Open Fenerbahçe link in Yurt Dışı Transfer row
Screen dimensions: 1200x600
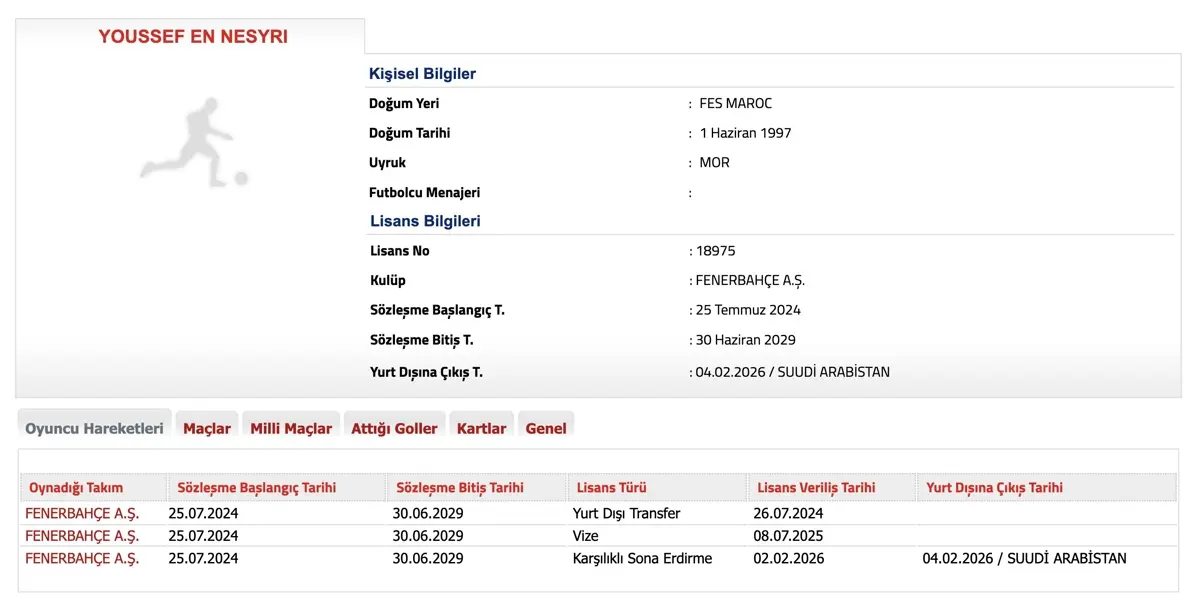point(82,513)
